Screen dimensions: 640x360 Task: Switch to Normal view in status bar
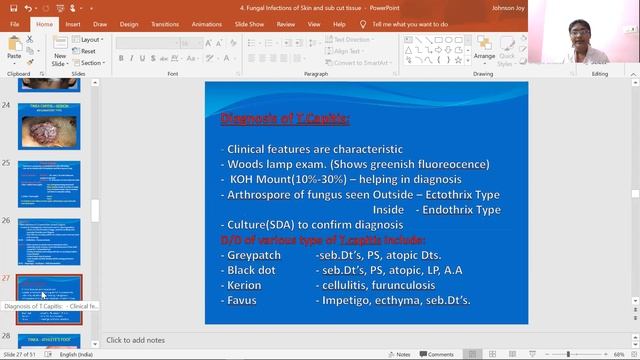coord(472,354)
